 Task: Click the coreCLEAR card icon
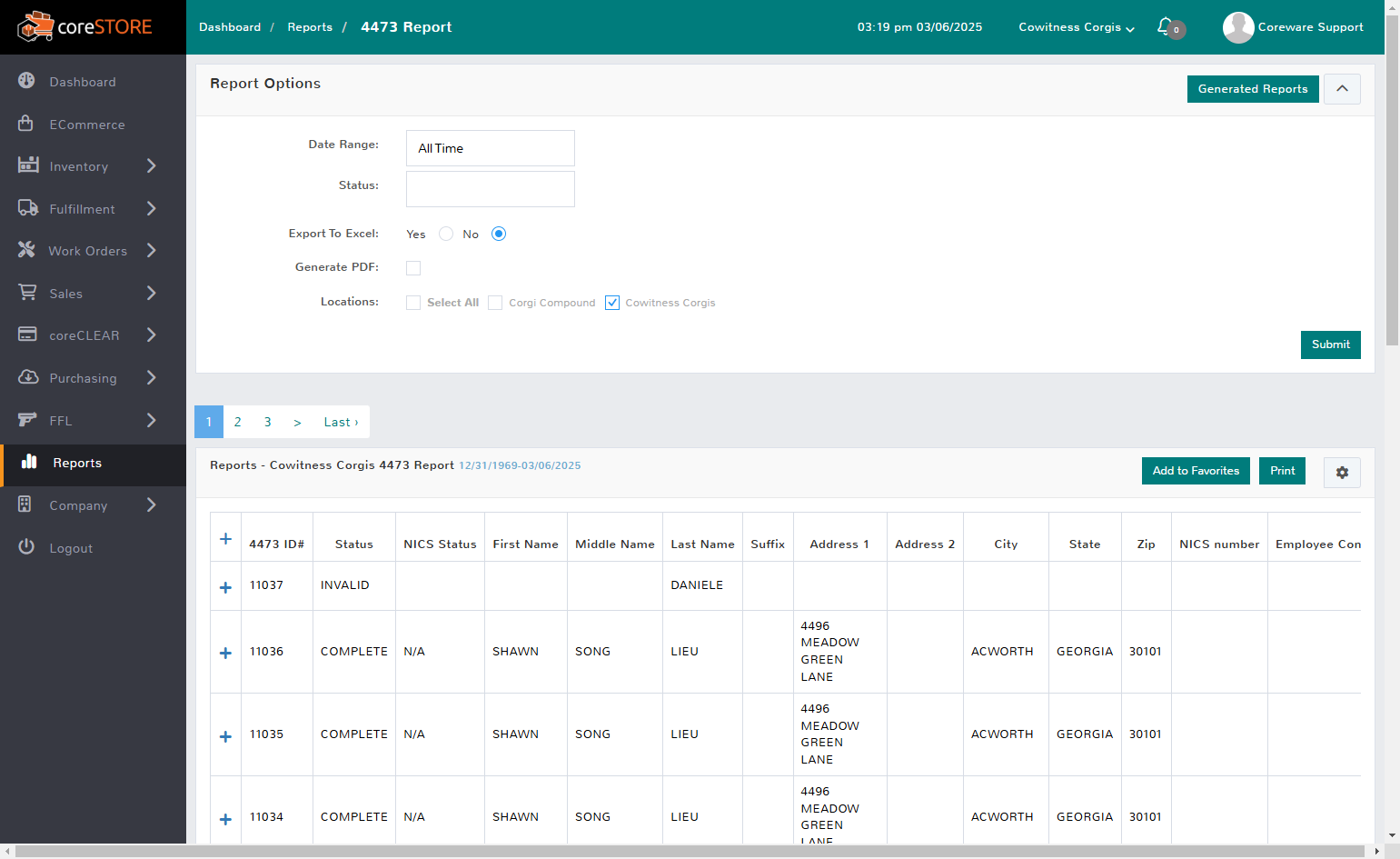point(28,335)
